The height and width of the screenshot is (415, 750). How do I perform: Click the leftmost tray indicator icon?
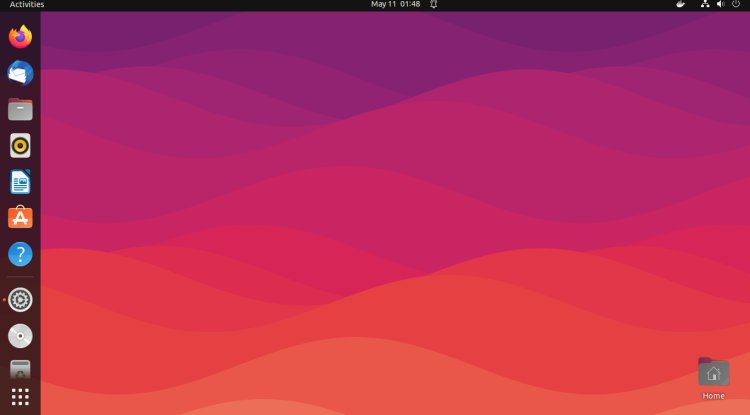pyautogui.click(x=681, y=5)
